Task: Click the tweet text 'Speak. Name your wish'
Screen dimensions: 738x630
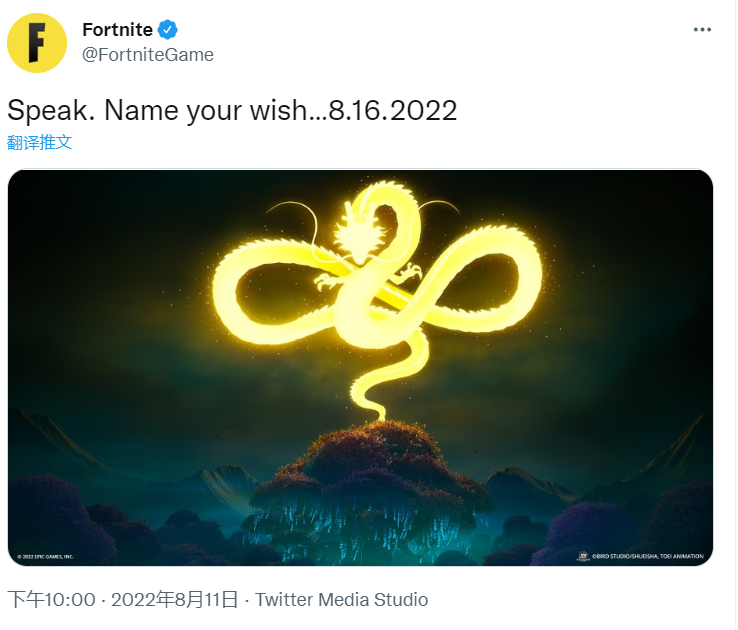Action: (157, 111)
